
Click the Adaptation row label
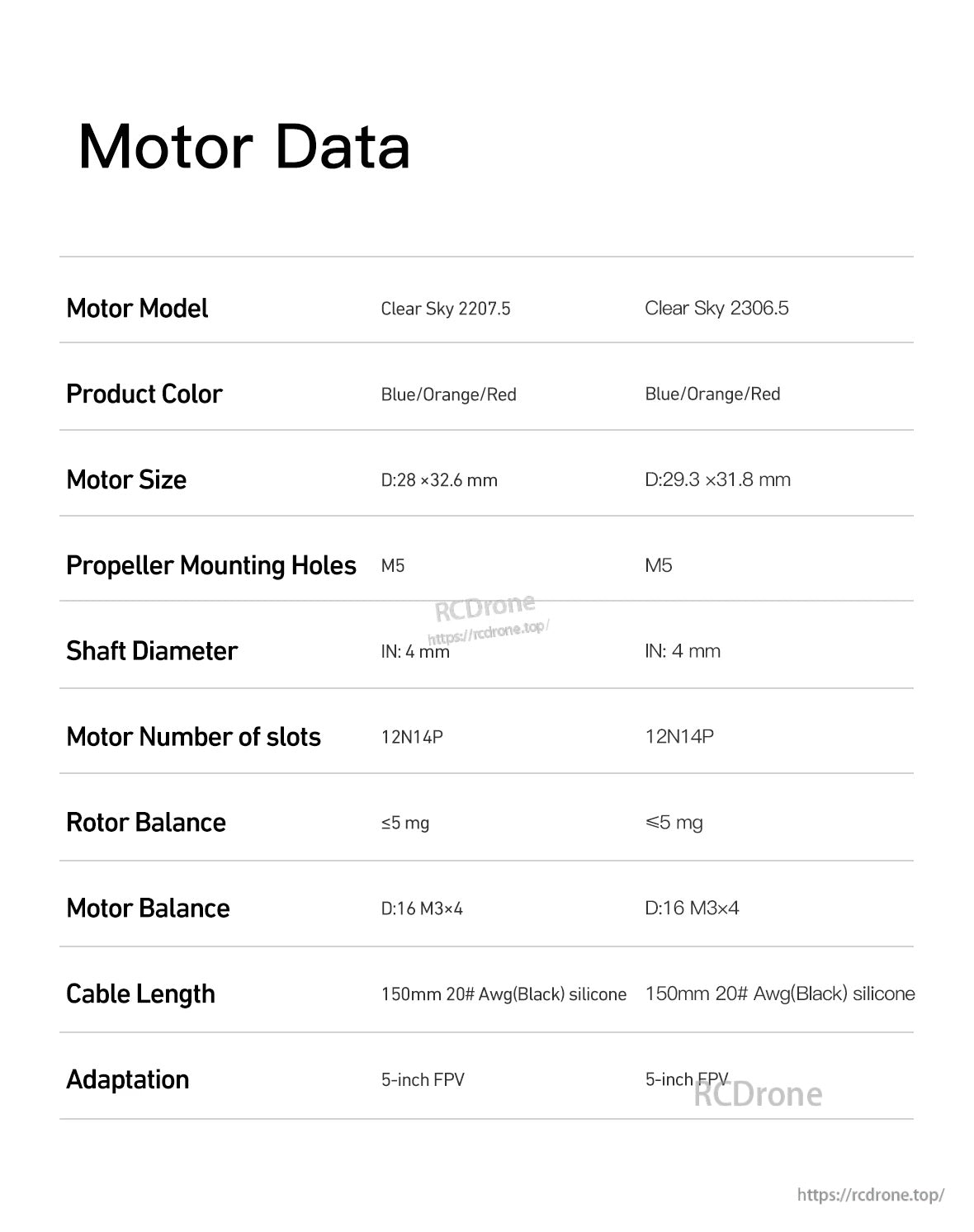(x=128, y=1079)
